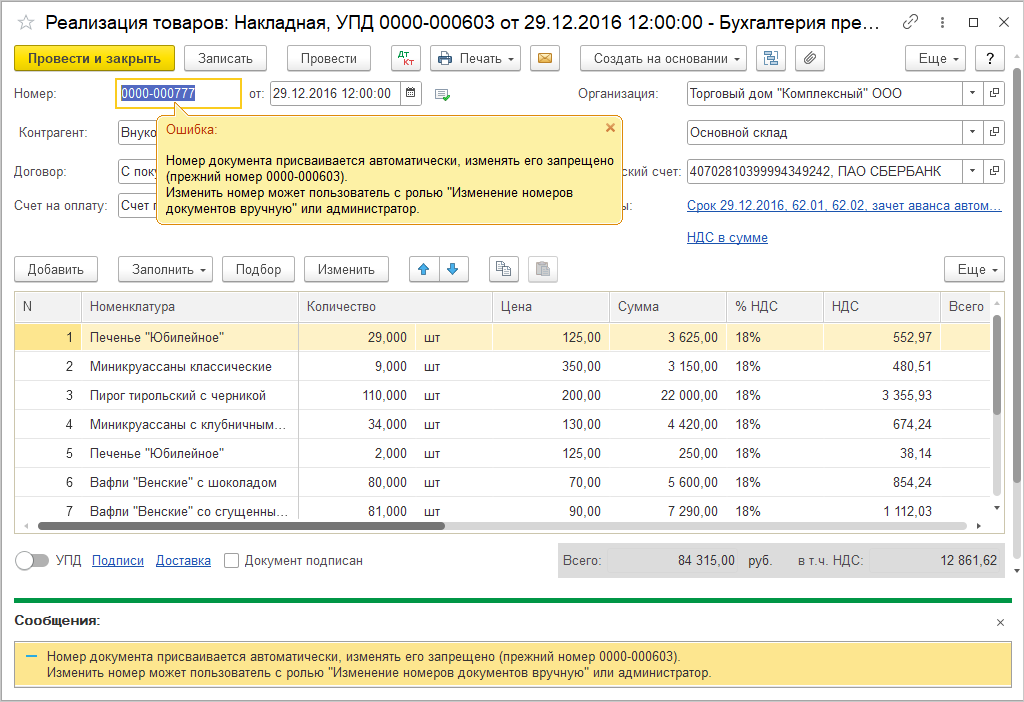Screen dimensions: 1024x702
Task: Open Доставка link
Action: (x=183, y=560)
